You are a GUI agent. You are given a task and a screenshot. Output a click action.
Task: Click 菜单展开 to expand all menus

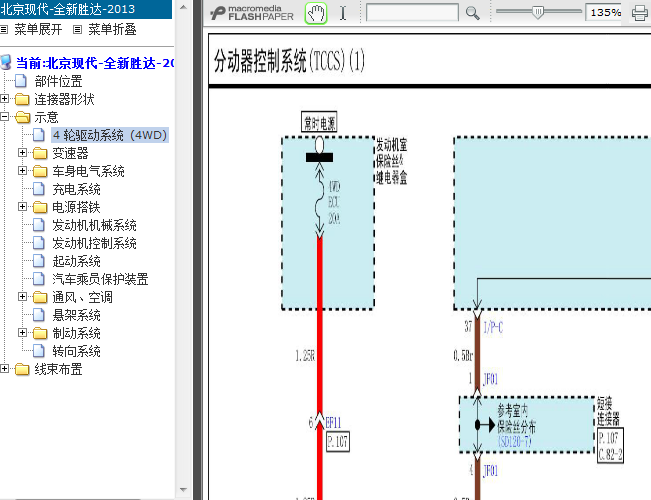tap(38, 29)
